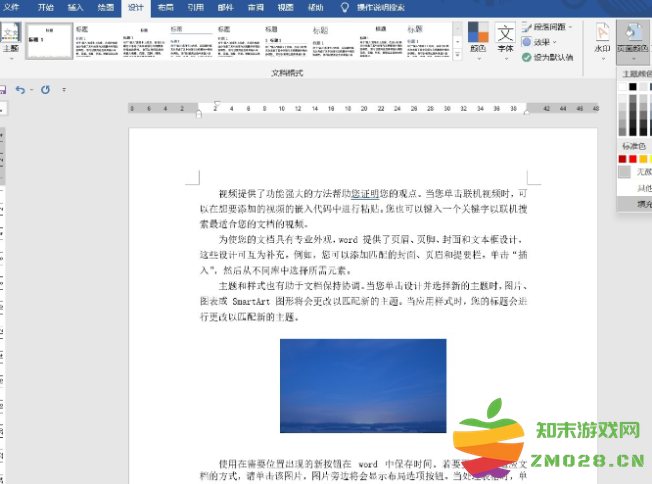This screenshot has height=484, width=652.
Task: Click the 操作说明搜索 search box
Action: (380, 7)
